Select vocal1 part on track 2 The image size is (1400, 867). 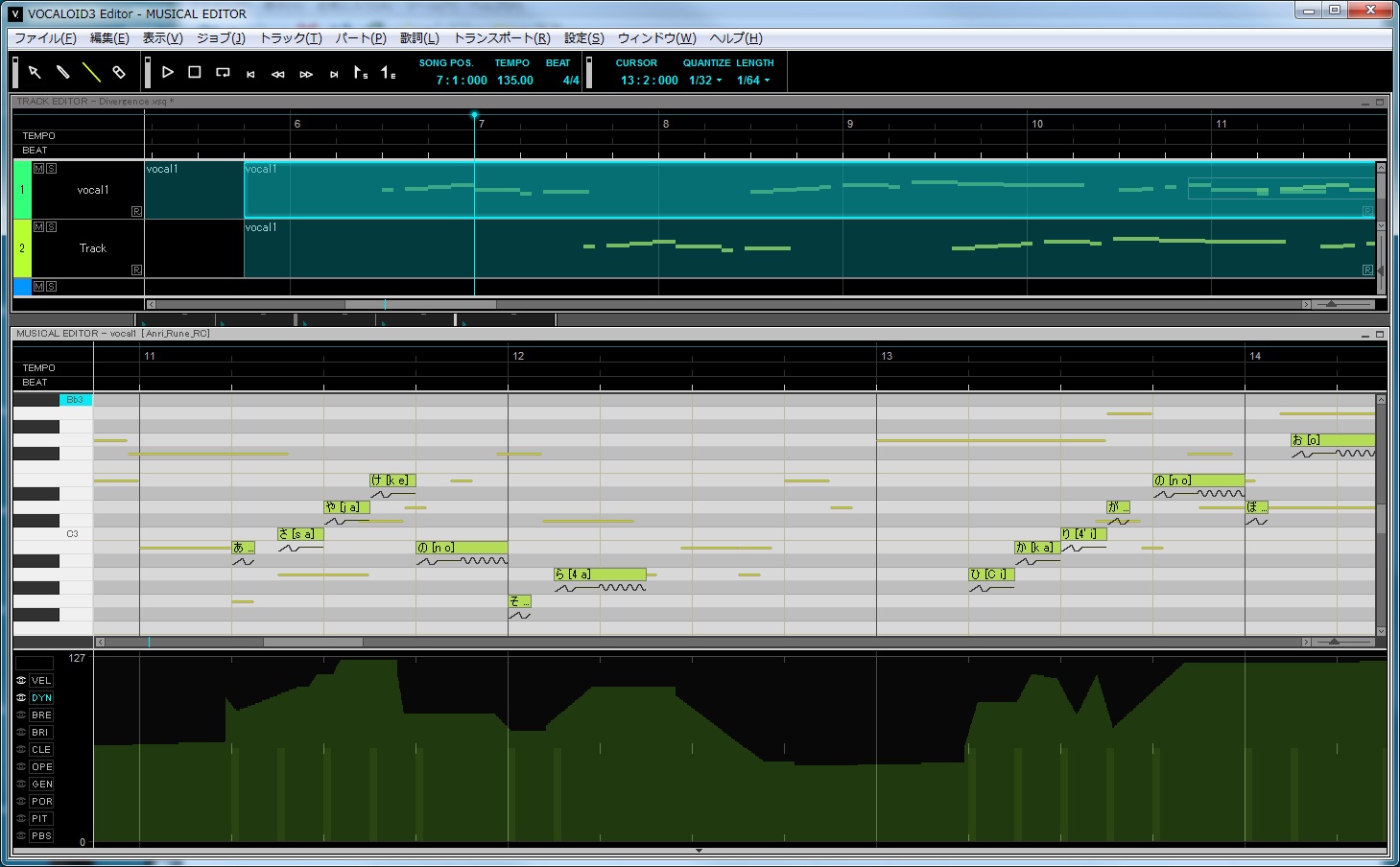click(x=810, y=248)
